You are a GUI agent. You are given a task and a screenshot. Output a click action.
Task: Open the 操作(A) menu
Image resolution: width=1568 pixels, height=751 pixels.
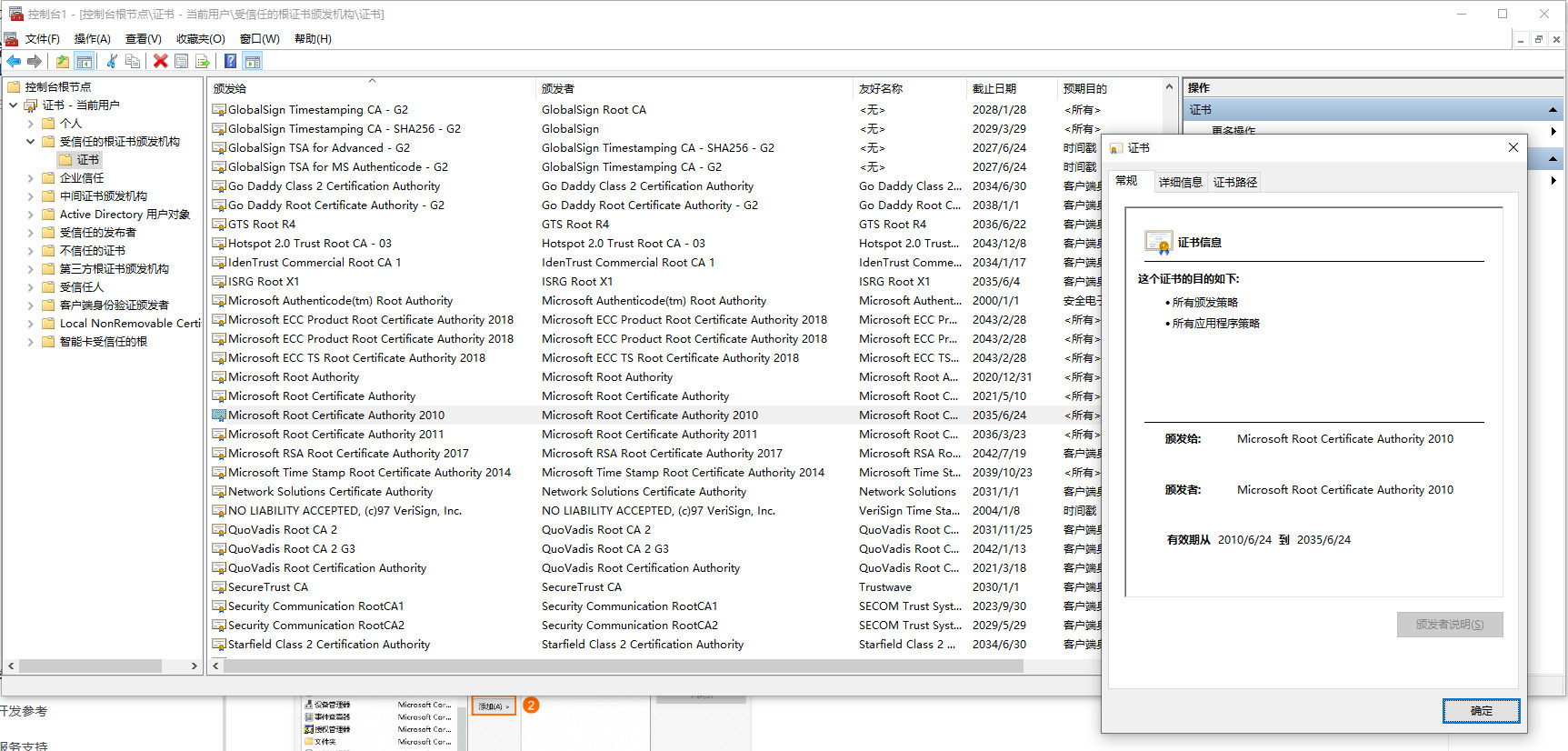click(x=92, y=38)
